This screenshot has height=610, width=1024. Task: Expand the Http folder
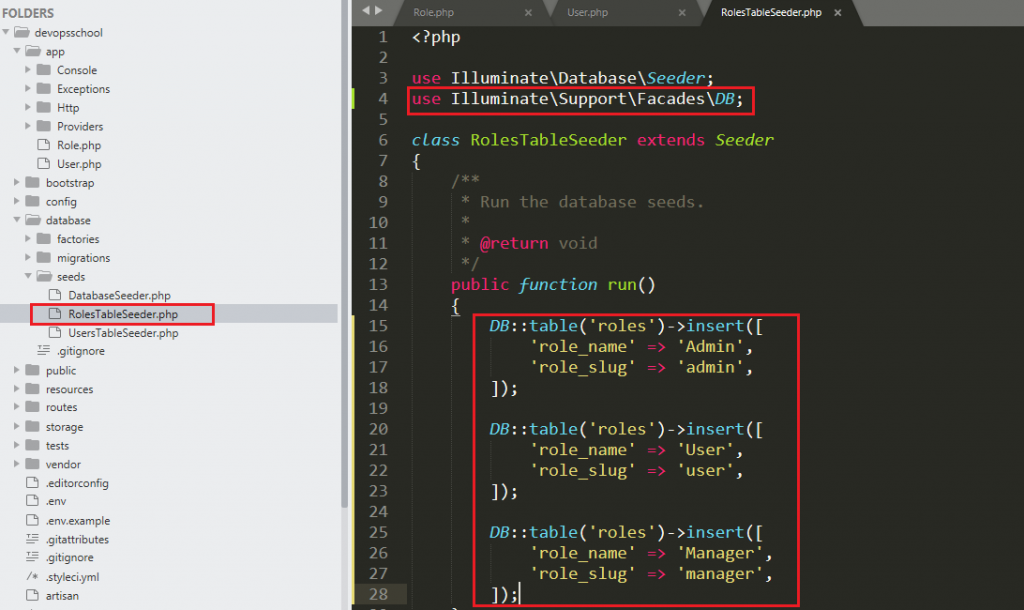tap(28, 108)
